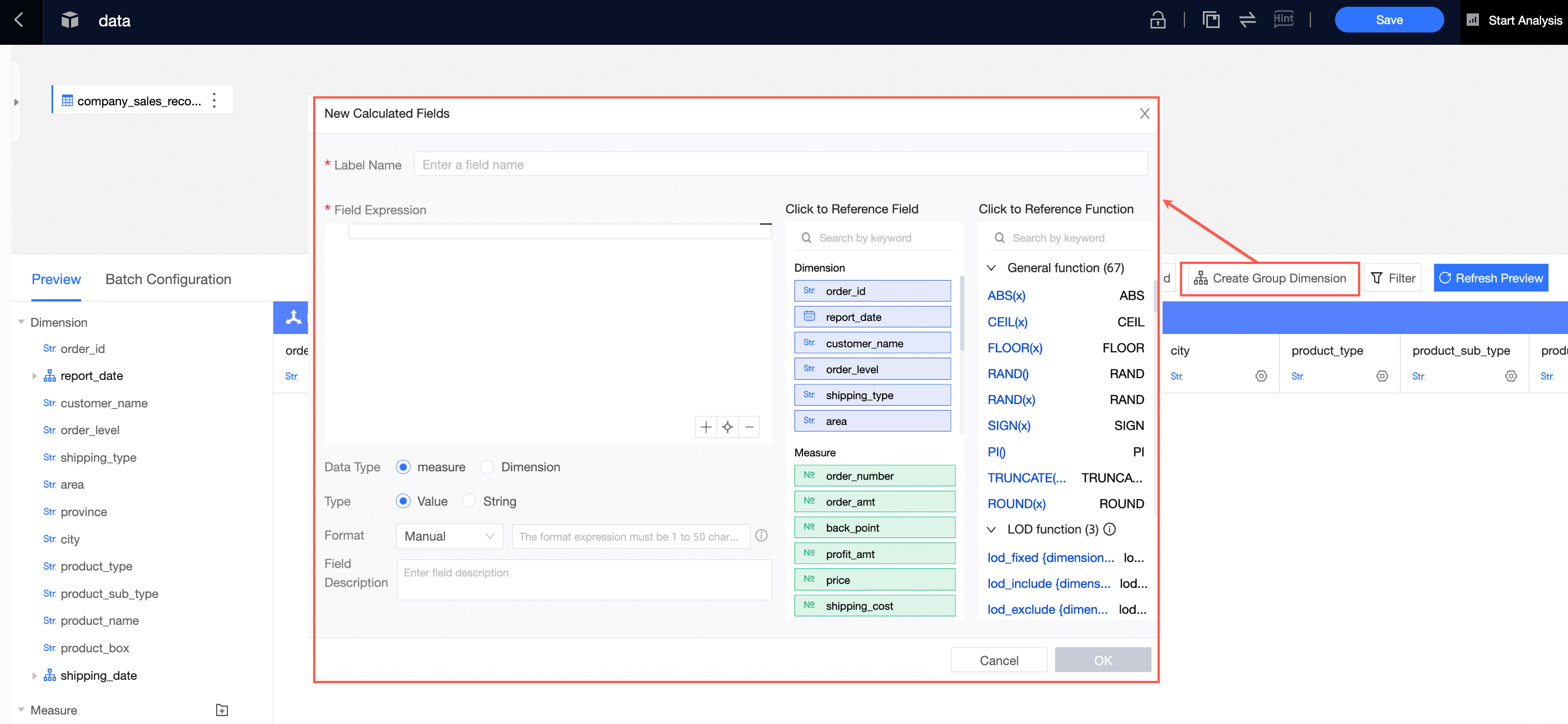The image size is (1568, 724).
Task: Open settings gear for city column
Action: tap(1261, 377)
